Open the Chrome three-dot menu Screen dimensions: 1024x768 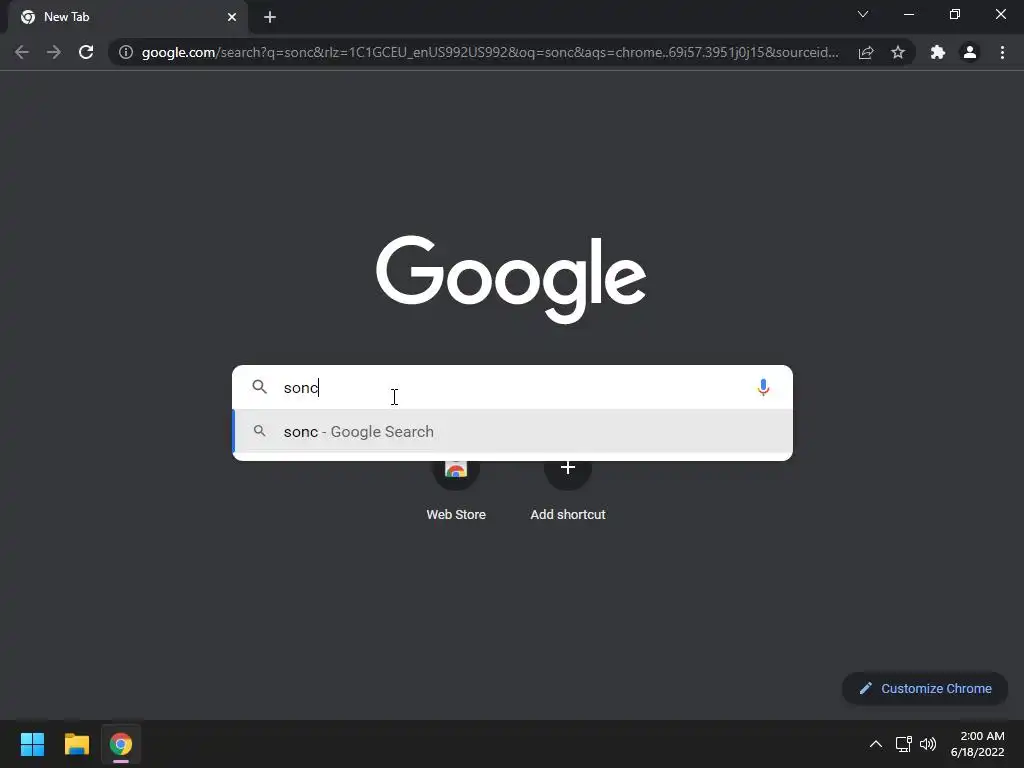pyautogui.click(x=1002, y=52)
